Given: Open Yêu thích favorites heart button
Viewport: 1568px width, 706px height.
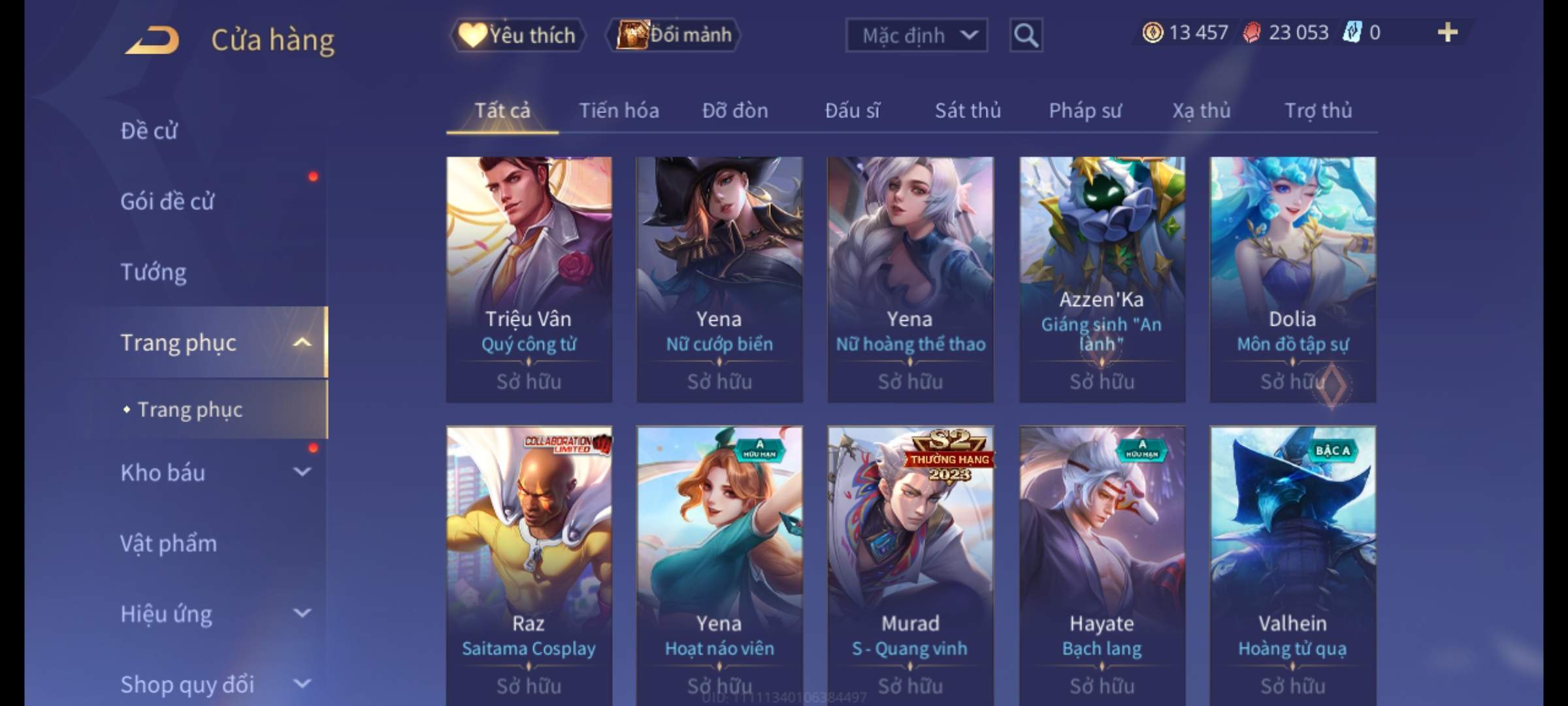Looking at the screenshot, I should tap(517, 35).
